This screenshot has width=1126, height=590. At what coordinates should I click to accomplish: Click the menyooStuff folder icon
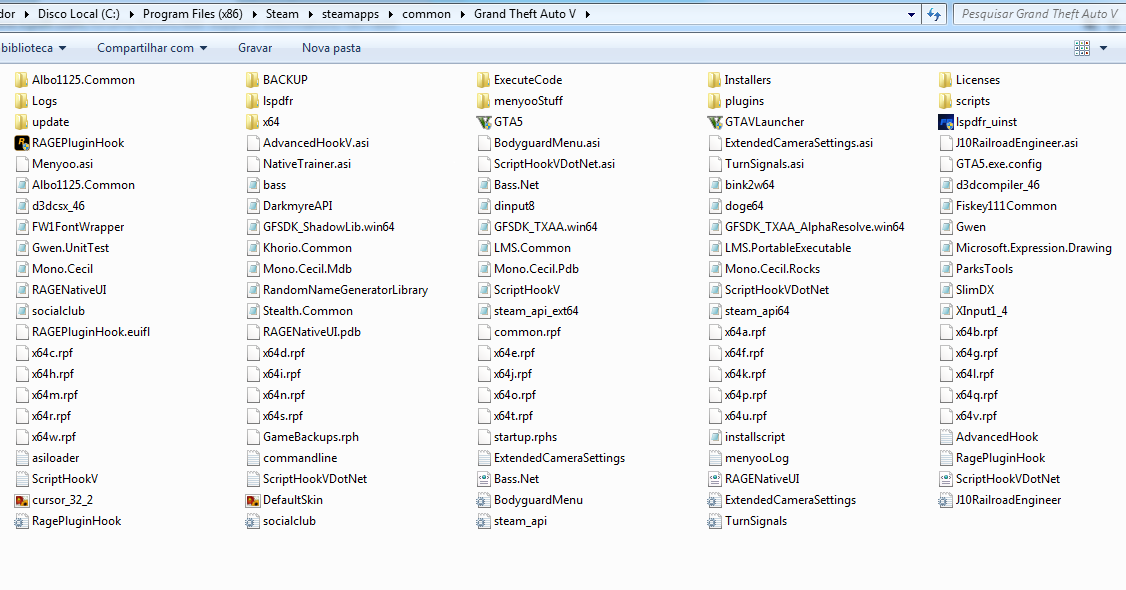click(484, 101)
